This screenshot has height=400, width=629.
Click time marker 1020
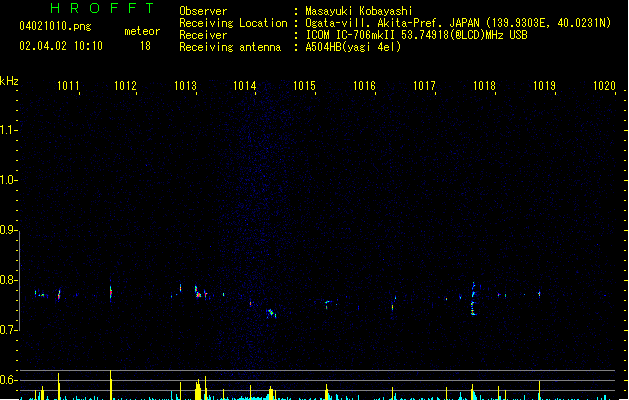(x=604, y=86)
